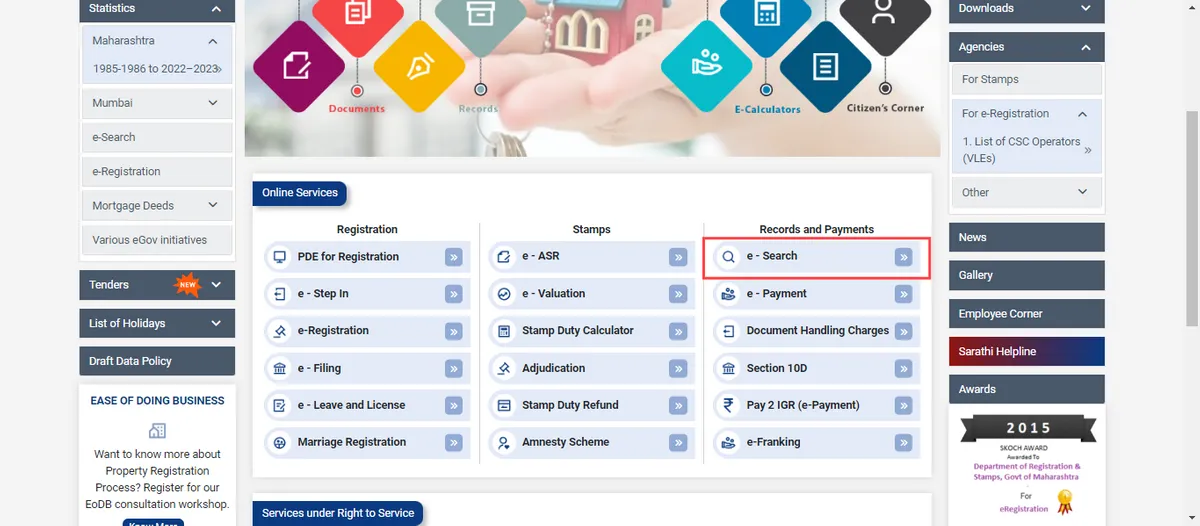Click the 2015 SKOCH Award image
The image size is (1200, 526).
coord(1027,461)
